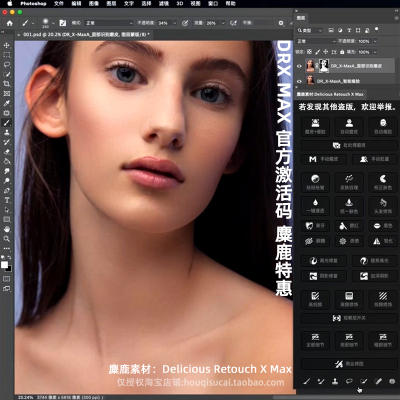Open the layer blend mode dropdown

[316, 41]
